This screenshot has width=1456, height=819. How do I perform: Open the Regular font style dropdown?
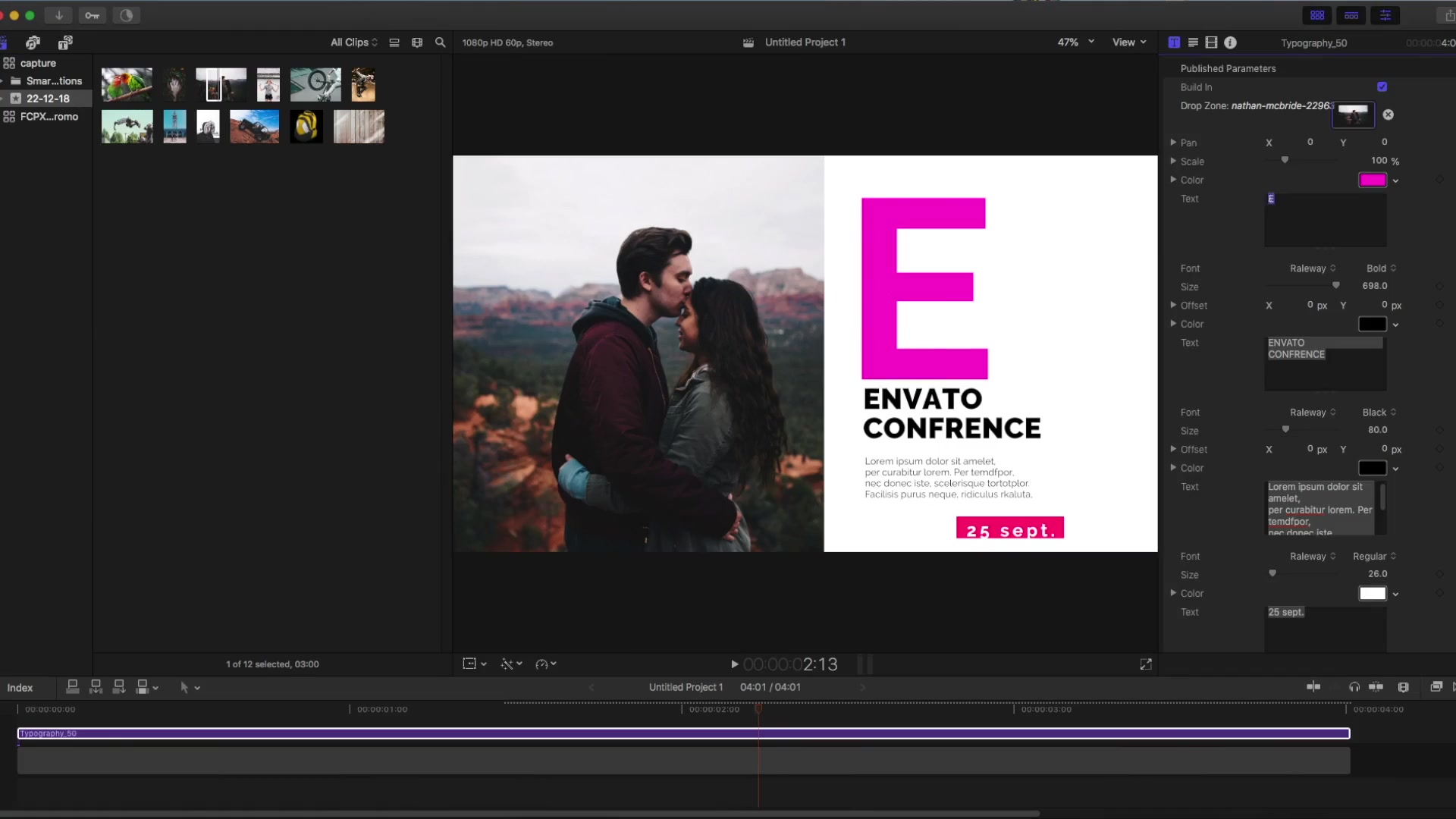coord(1375,557)
